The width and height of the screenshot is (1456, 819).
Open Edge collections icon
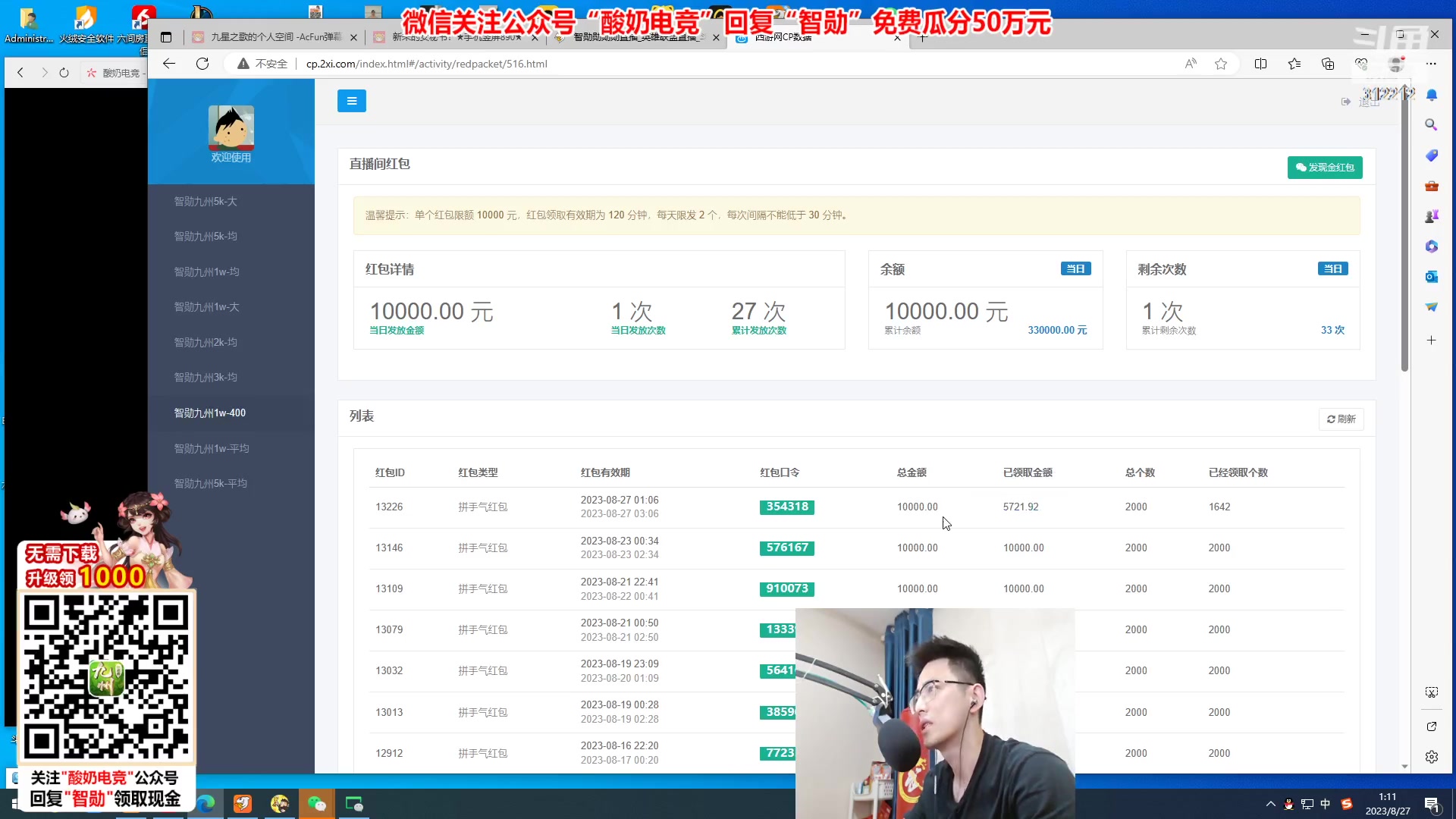click(1328, 64)
